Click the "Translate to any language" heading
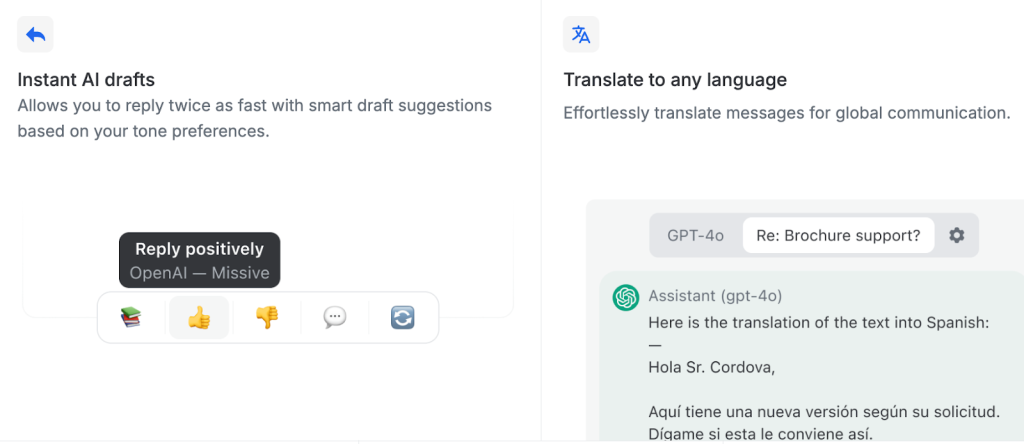Viewport: 1024px width, 444px height. pos(675,79)
